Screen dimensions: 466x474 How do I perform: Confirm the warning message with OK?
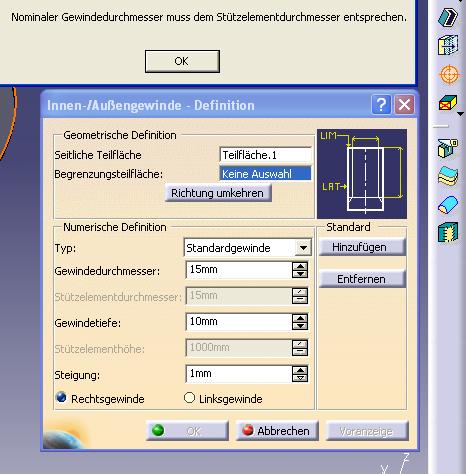point(182,61)
